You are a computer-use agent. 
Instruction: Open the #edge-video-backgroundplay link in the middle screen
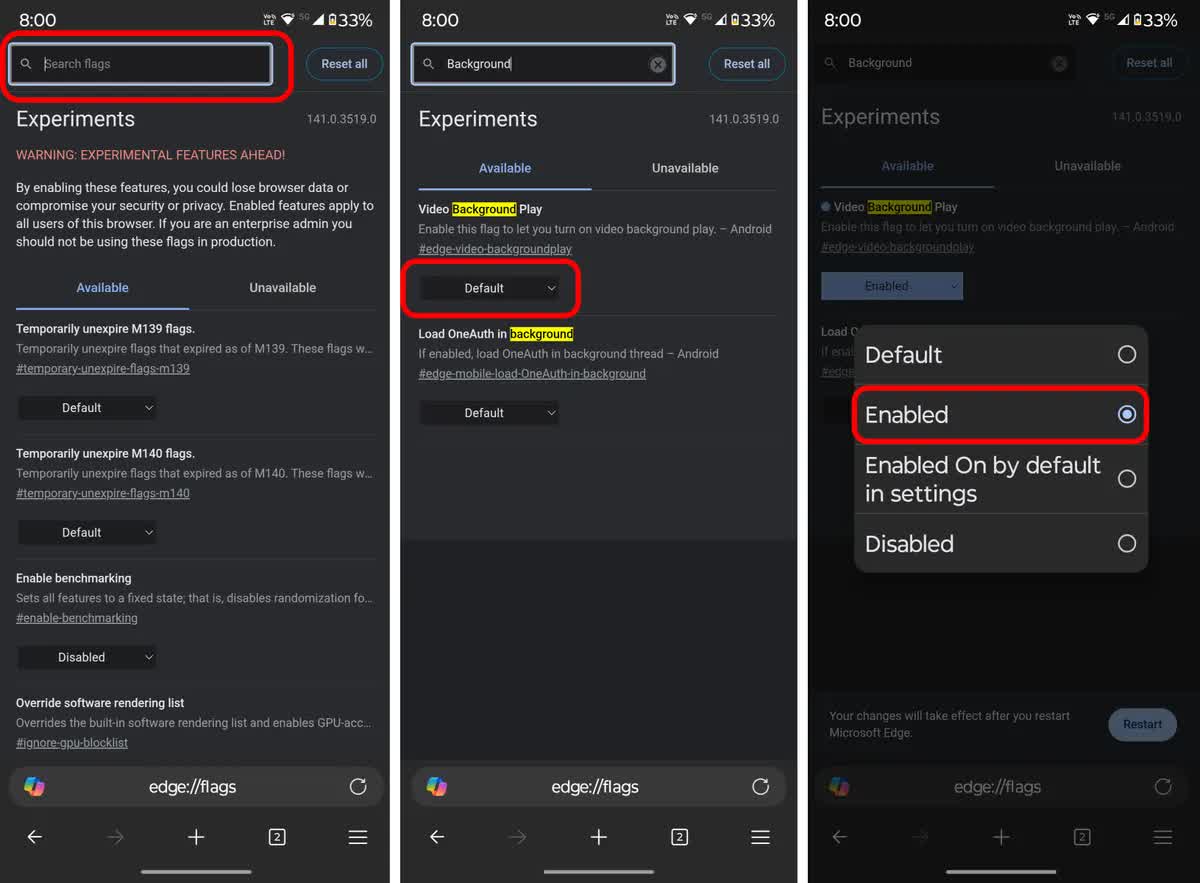click(x=495, y=249)
